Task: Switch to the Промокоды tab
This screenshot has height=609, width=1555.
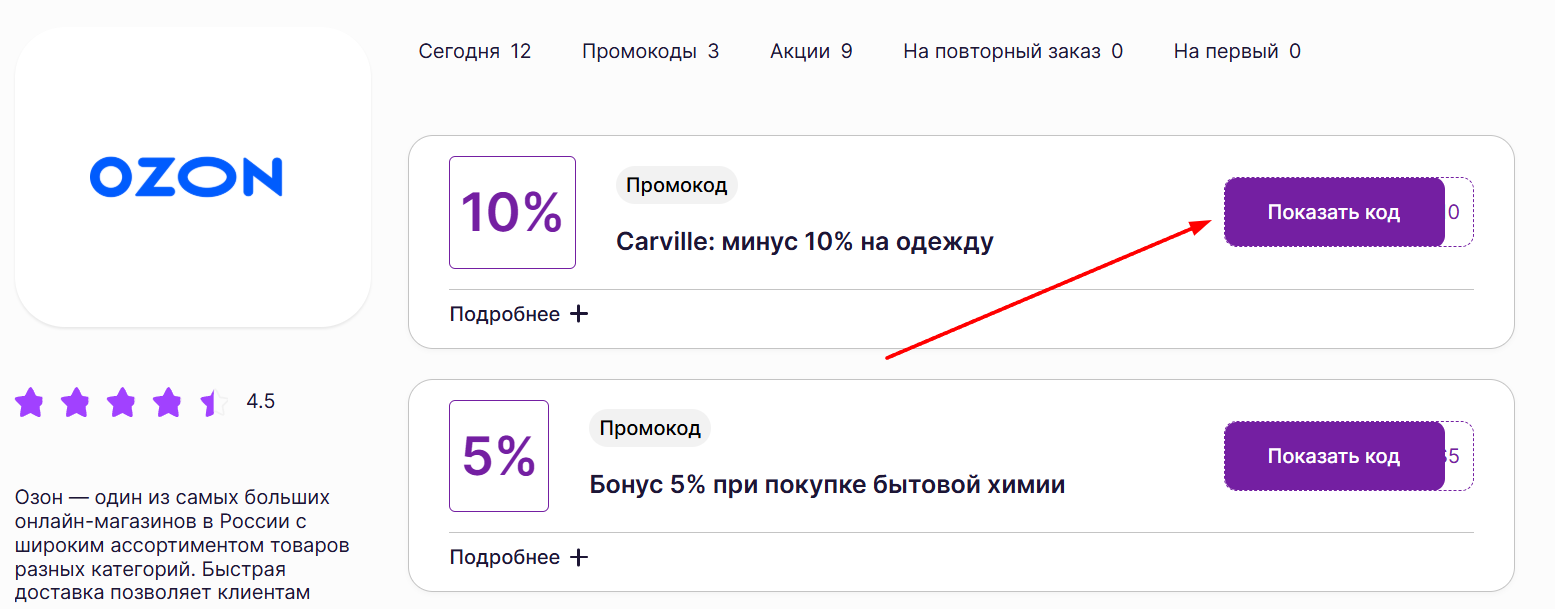Action: (x=650, y=51)
